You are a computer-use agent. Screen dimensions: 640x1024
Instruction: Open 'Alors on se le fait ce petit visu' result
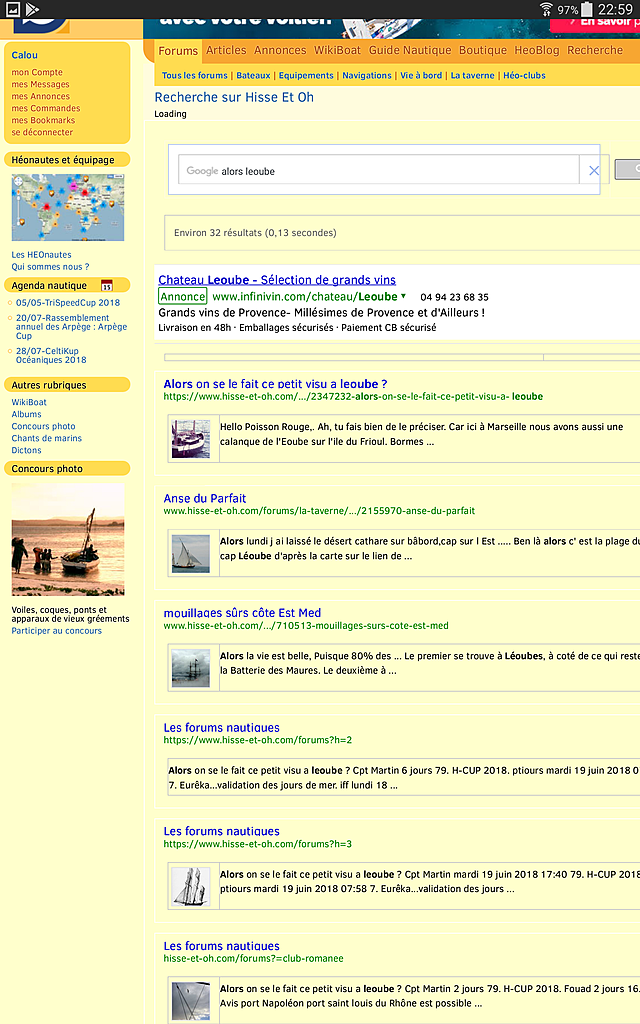click(275, 384)
